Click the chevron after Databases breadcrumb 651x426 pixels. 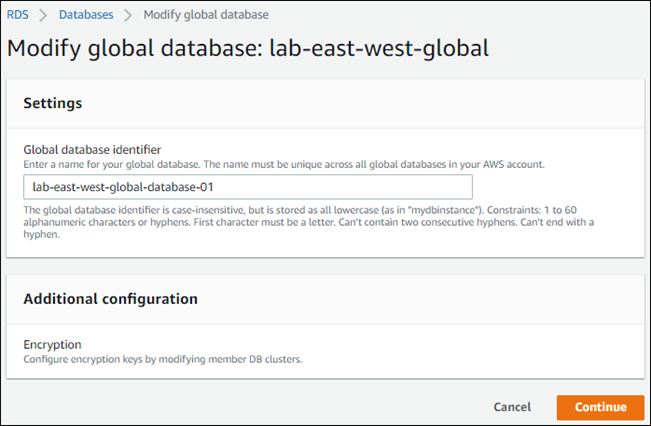click(x=128, y=15)
